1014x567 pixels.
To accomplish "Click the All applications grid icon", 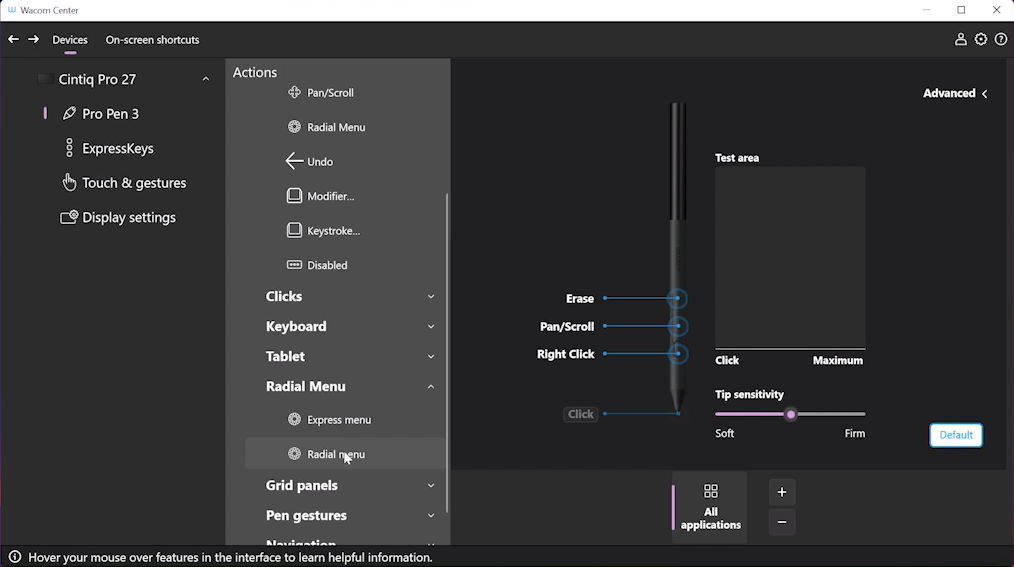I will (x=711, y=491).
